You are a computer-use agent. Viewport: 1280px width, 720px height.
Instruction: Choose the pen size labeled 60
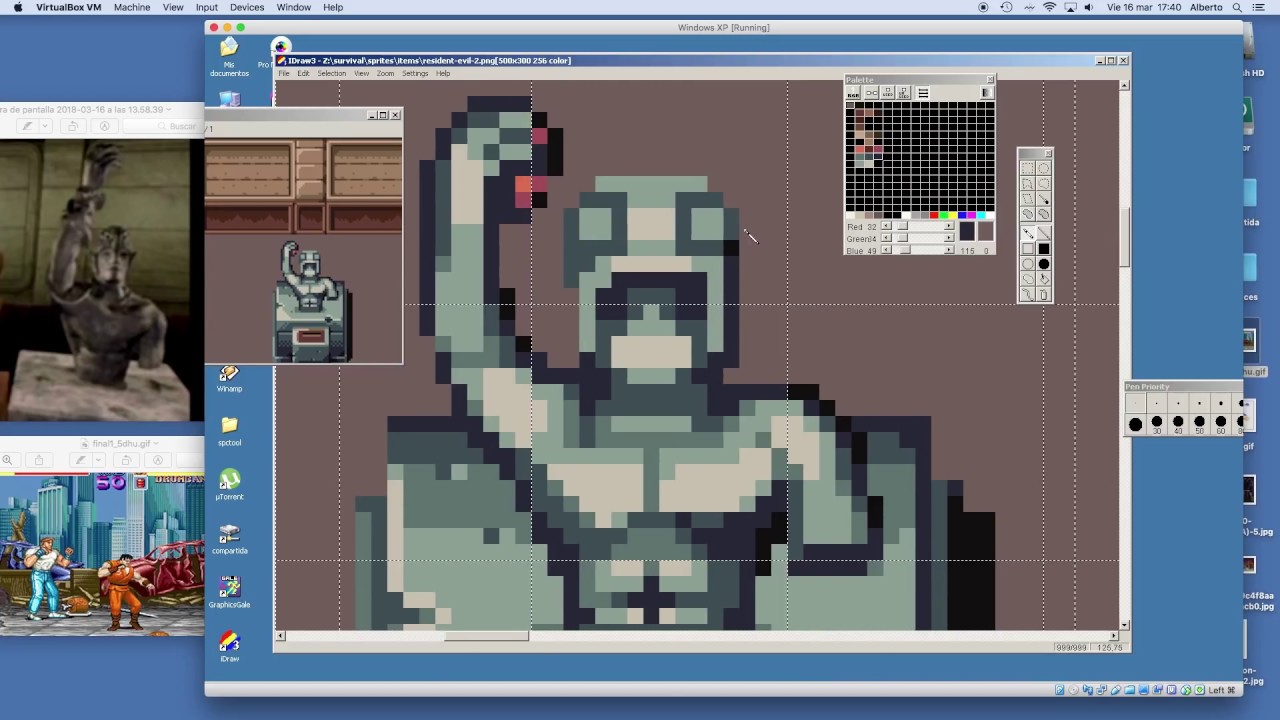point(1221,424)
